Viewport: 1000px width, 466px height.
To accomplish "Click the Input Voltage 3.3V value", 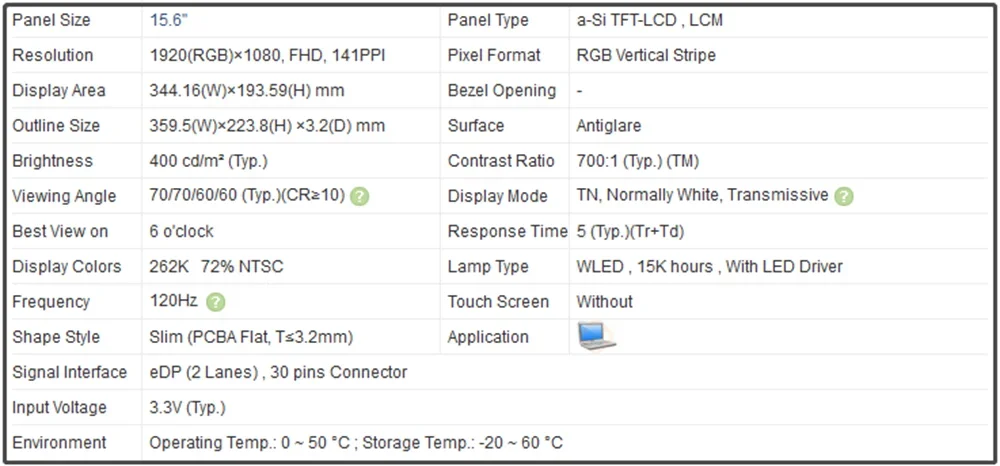I will (188, 407).
